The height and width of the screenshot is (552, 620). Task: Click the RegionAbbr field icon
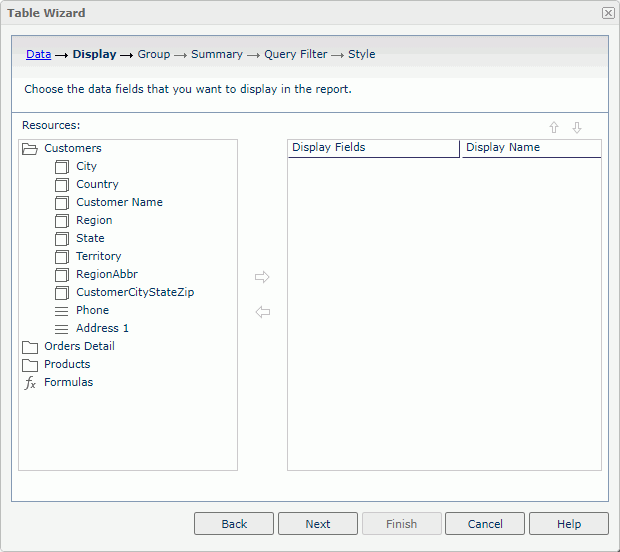(62, 275)
